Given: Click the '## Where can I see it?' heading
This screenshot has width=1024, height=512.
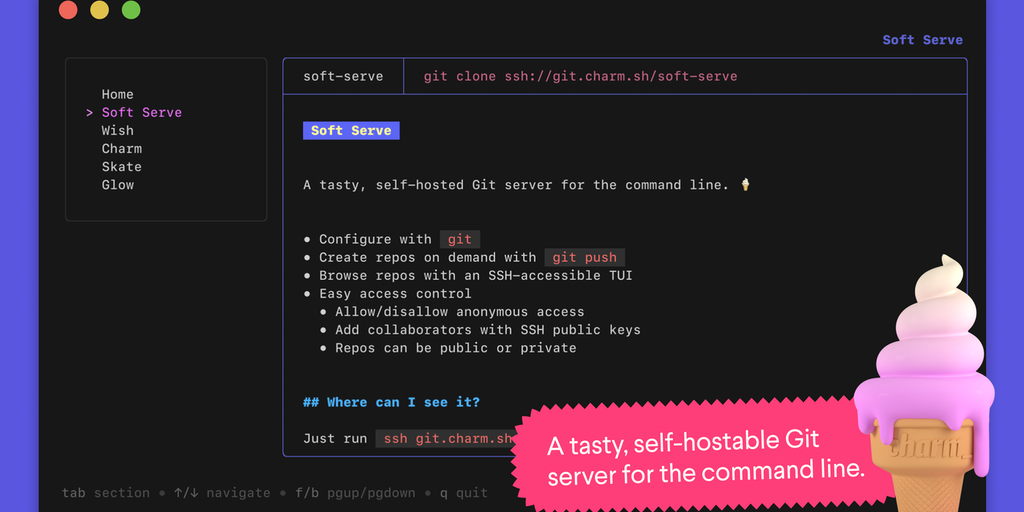Looking at the screenshot, I should 391,402.
